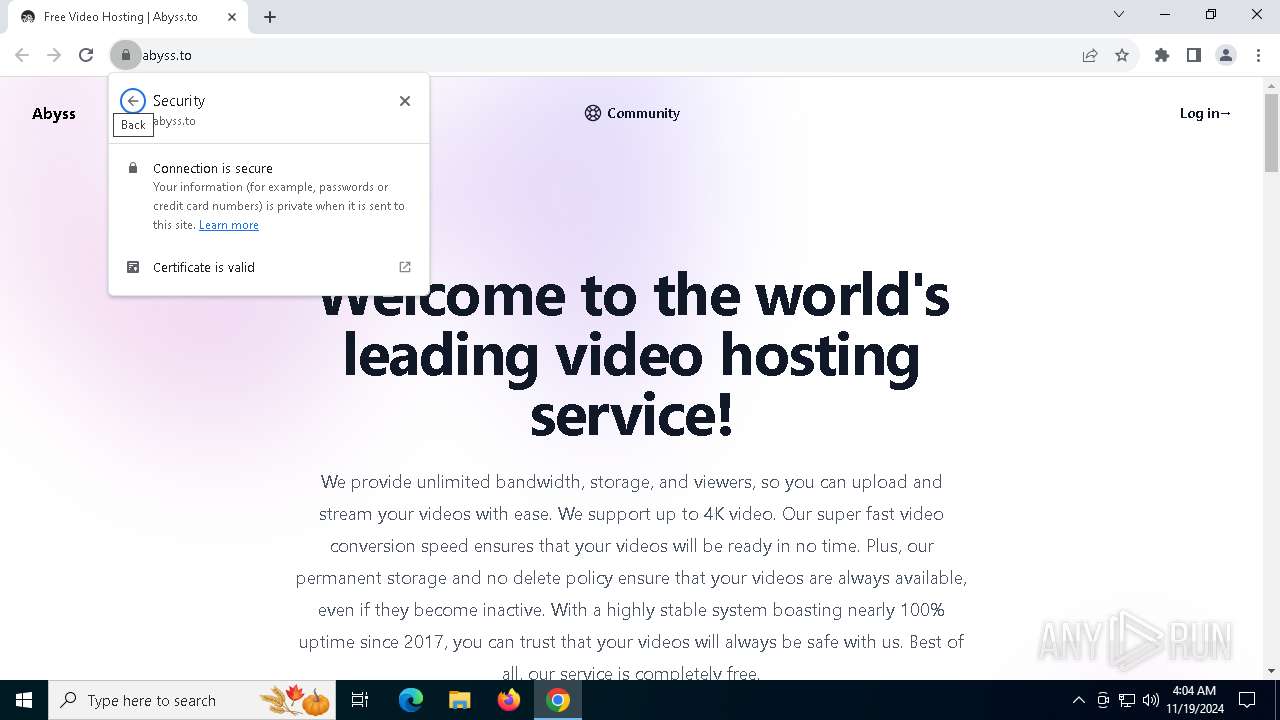
Task: Reload the page
Action: point(86,55)
